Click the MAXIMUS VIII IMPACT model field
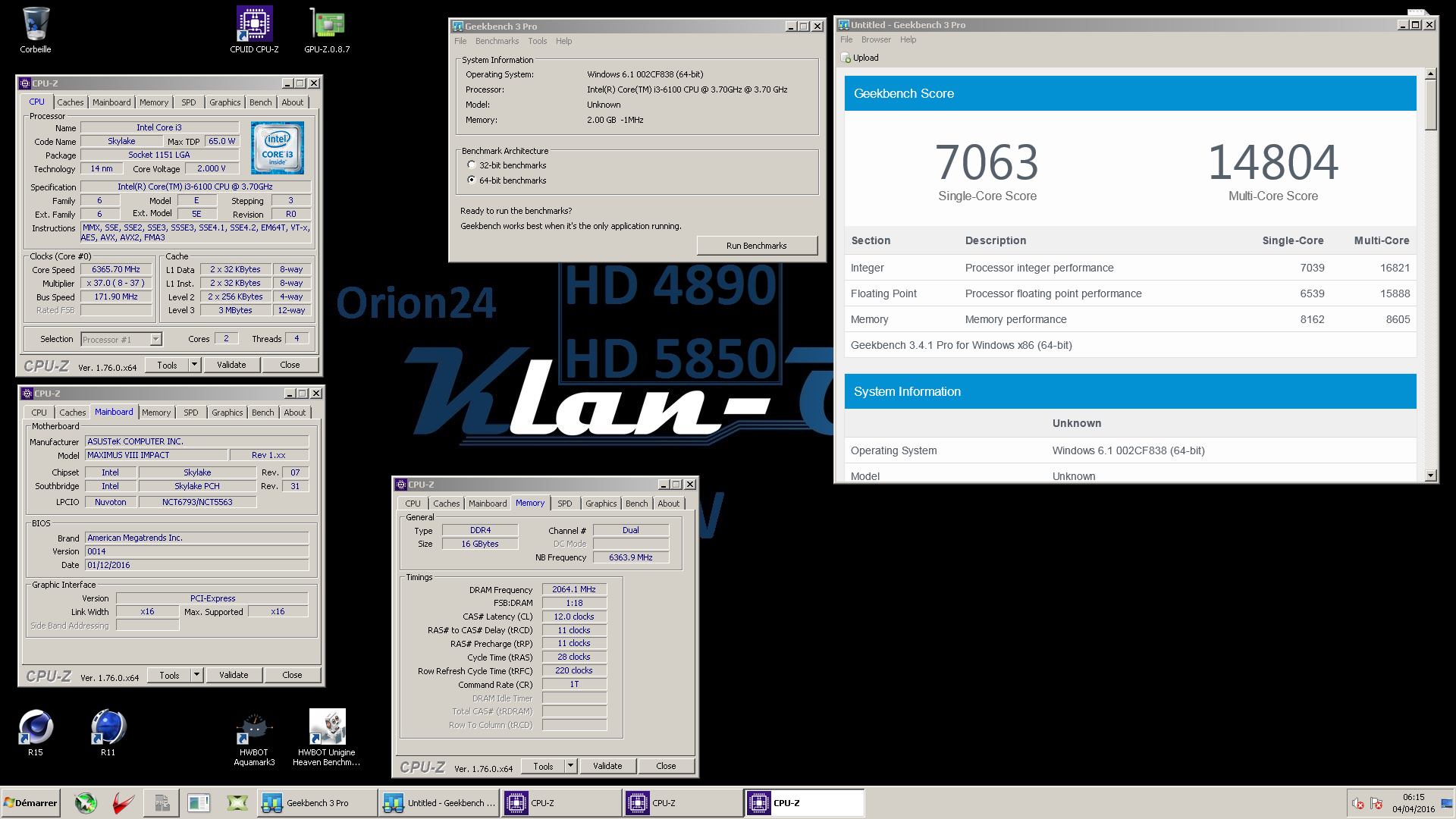This screenshot has width=1456, height=819. tap(156, 455)
